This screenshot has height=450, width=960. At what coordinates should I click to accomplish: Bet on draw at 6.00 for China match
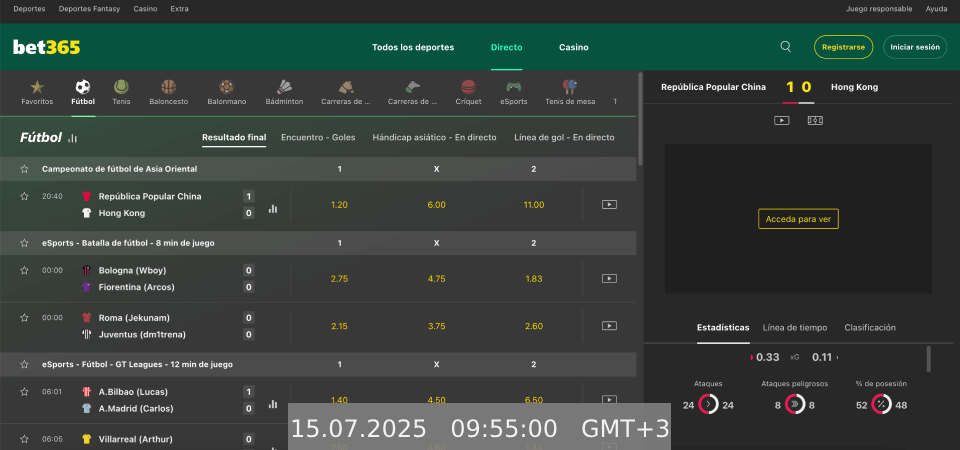(437, 204)
